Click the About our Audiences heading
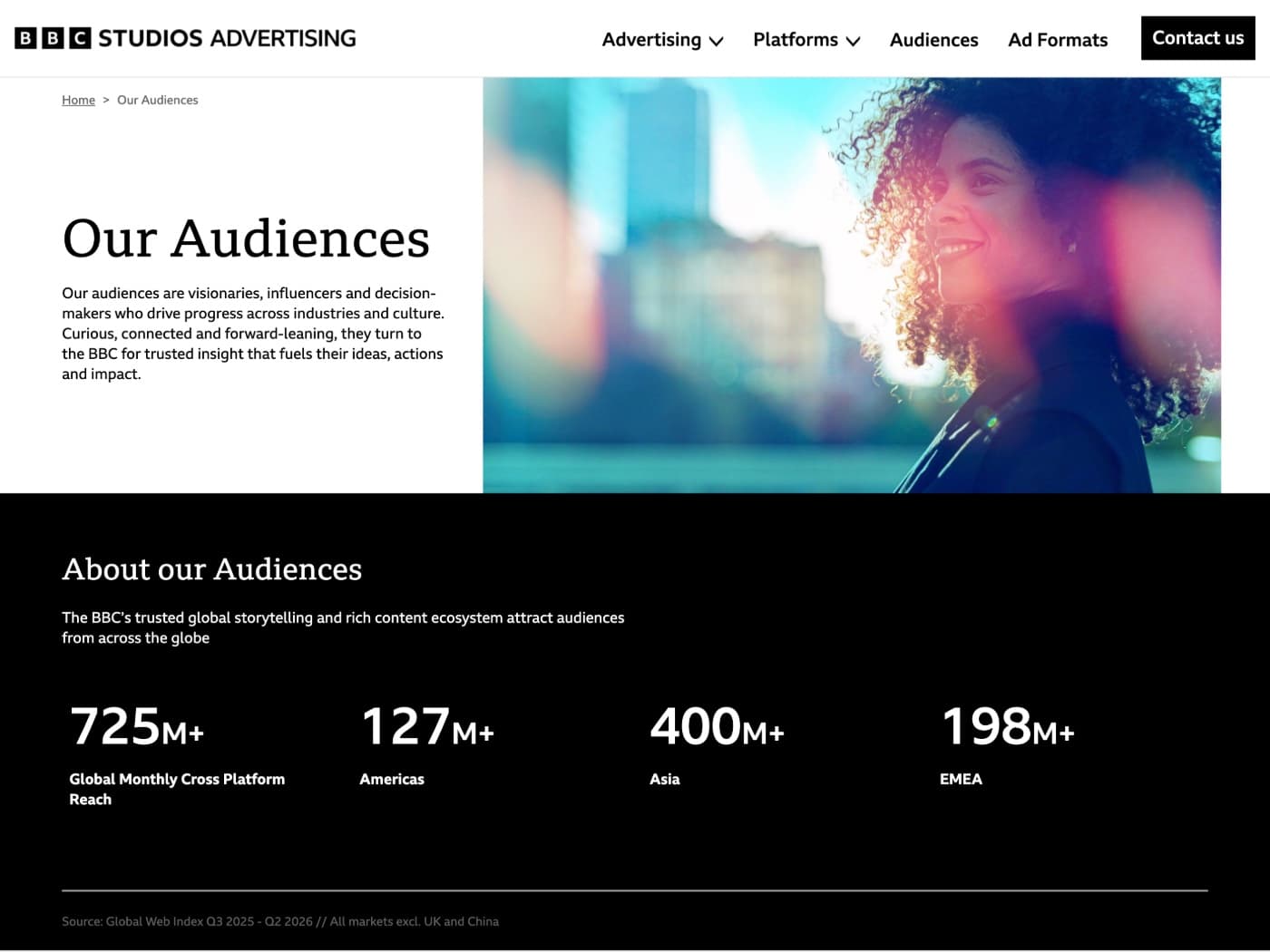This screenshot has height=952, width=1270. (x=212, y=568)
